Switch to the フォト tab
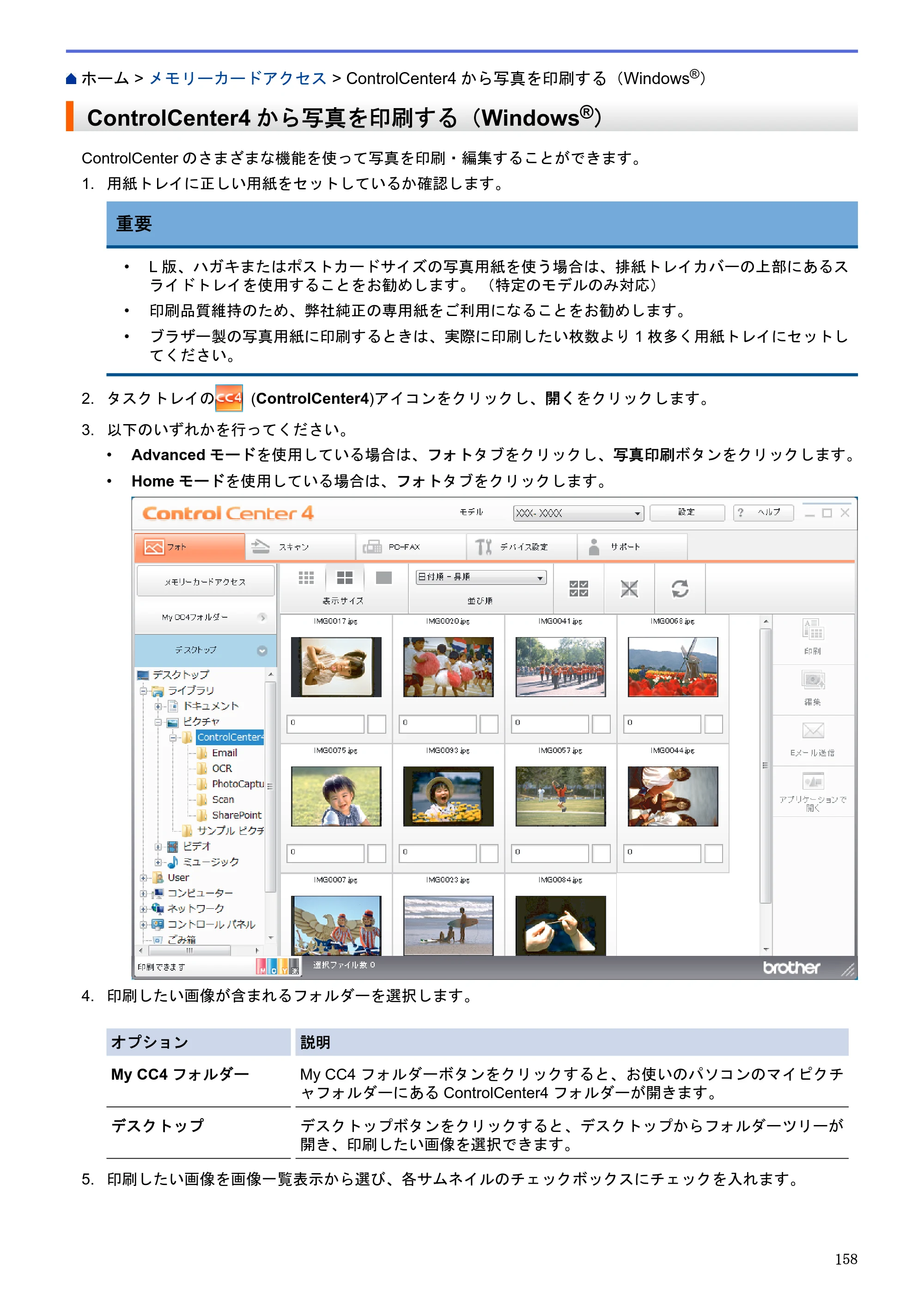The height and width of the screenshot is (1307, 924). coord(189,547)
